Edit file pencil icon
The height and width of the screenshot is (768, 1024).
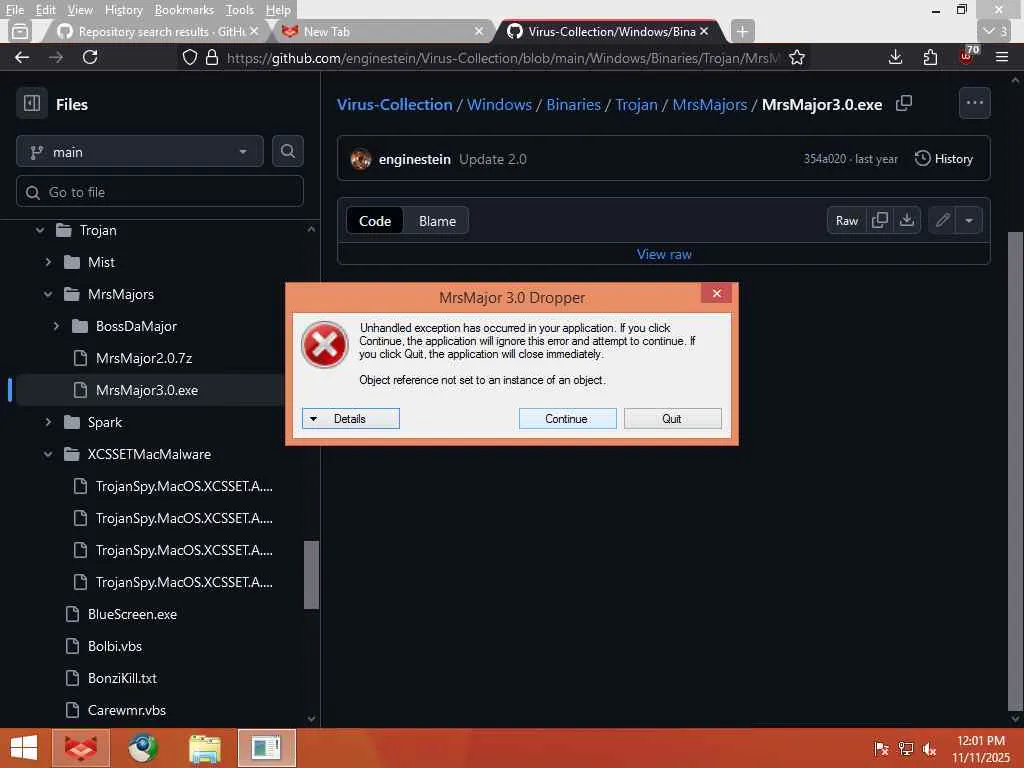tap(942, 221)
